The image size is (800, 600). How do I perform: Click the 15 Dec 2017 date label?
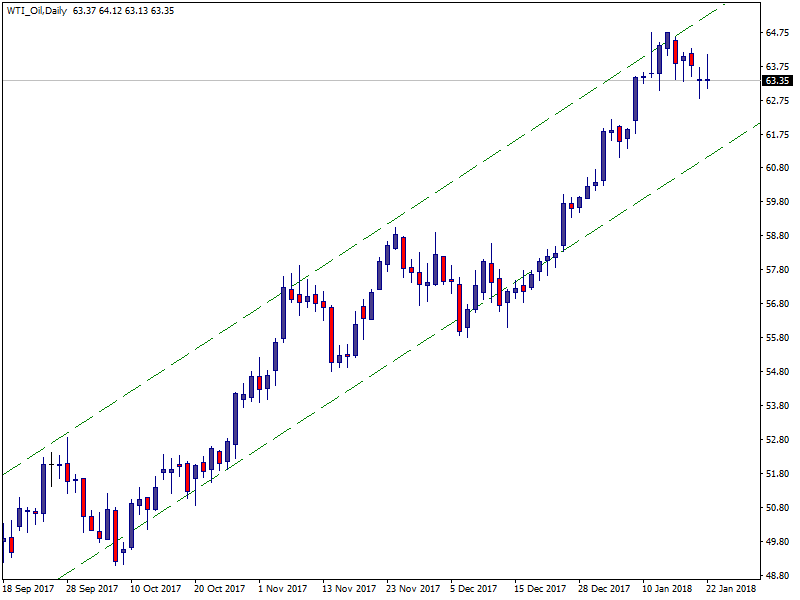[540, 589]
